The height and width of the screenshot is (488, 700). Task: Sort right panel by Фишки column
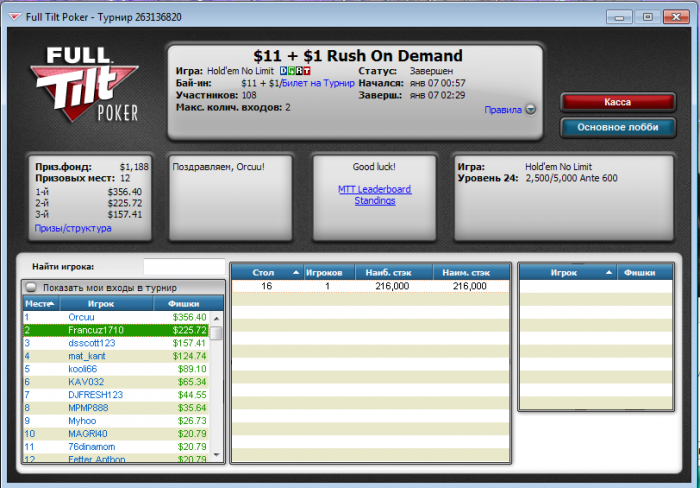click(x=645, y=272)
